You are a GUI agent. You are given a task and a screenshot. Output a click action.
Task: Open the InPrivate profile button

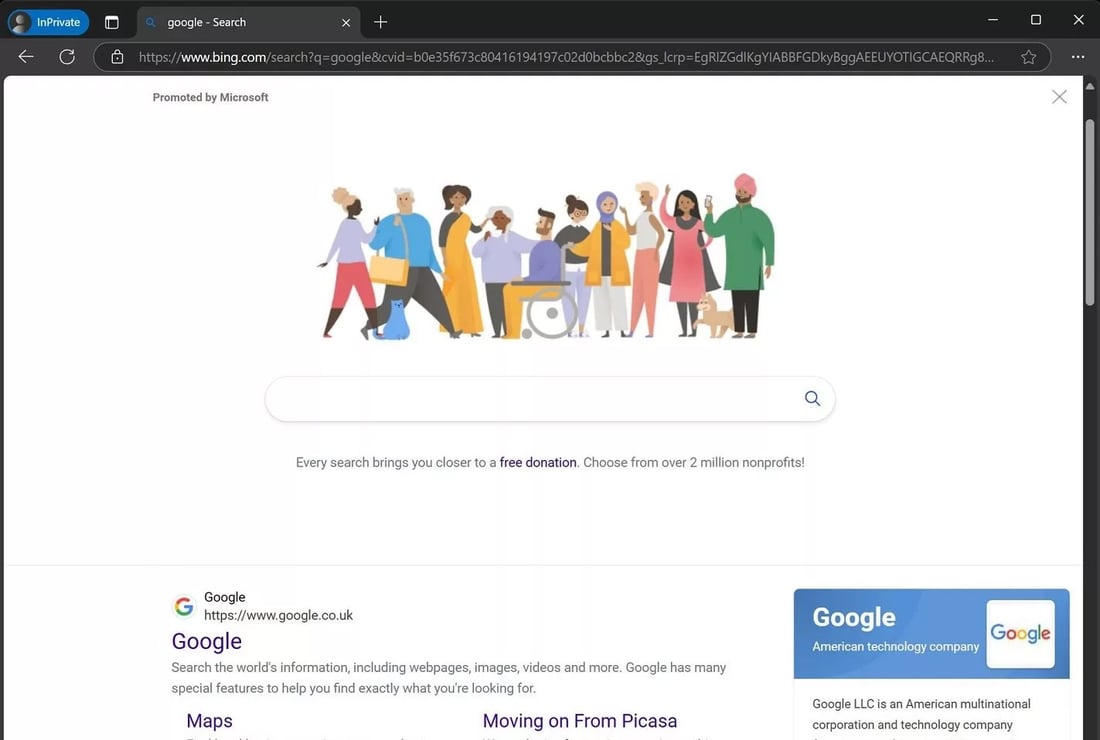click(x=48, y=22)
